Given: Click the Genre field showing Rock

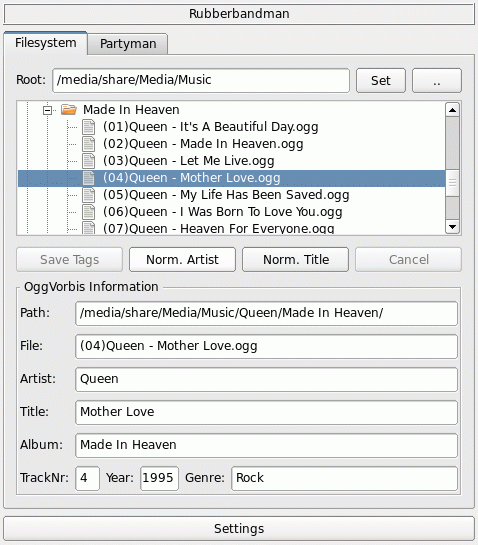Looking at the screenshot, I should click(345, 479).
